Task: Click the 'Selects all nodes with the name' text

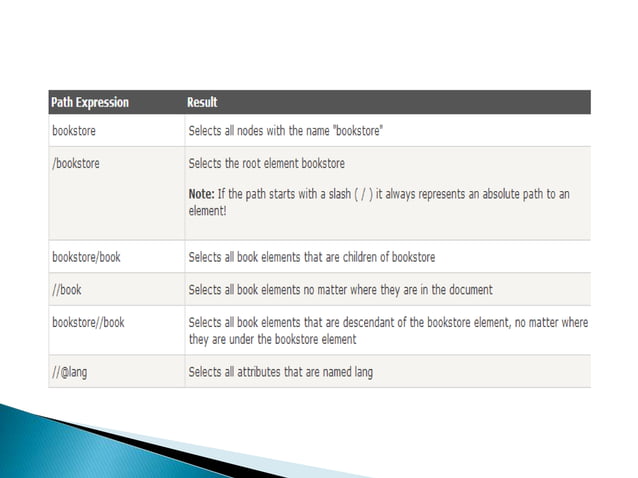Action: [x=259, y=131]
